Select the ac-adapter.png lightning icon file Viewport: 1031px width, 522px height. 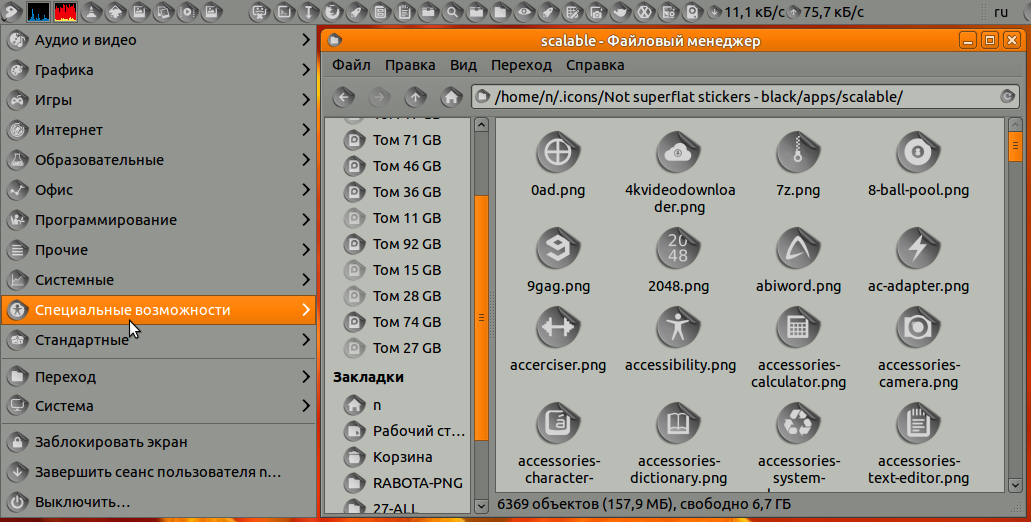click(918, 249)
